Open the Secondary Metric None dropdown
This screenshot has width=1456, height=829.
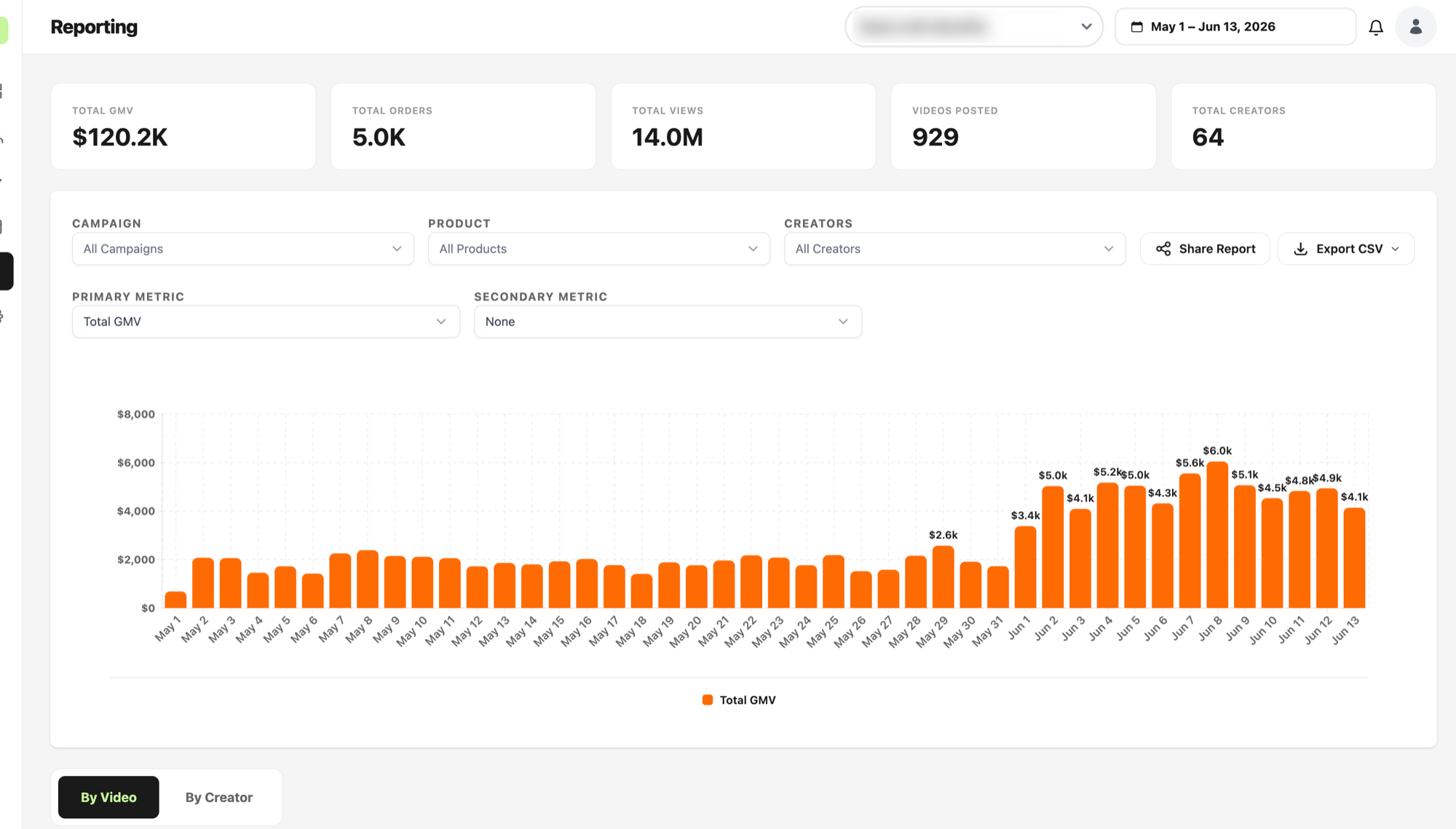click(668, 322)
